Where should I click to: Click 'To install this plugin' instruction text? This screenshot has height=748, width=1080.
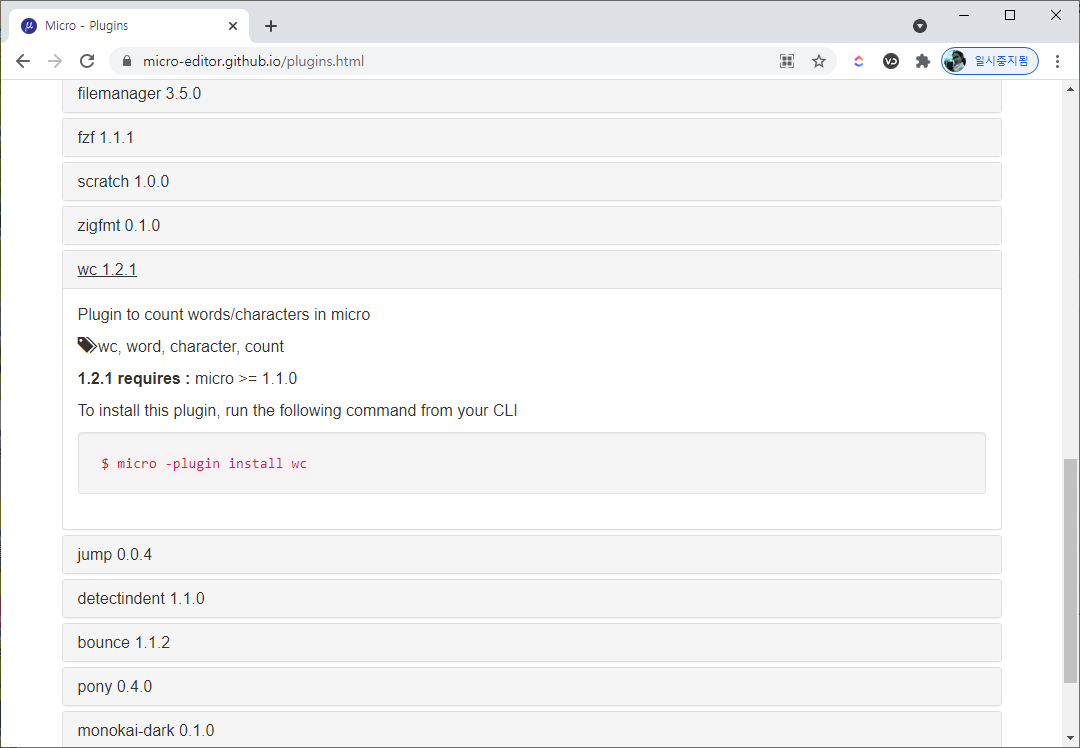pyautogui.click(x=298, y=411)
